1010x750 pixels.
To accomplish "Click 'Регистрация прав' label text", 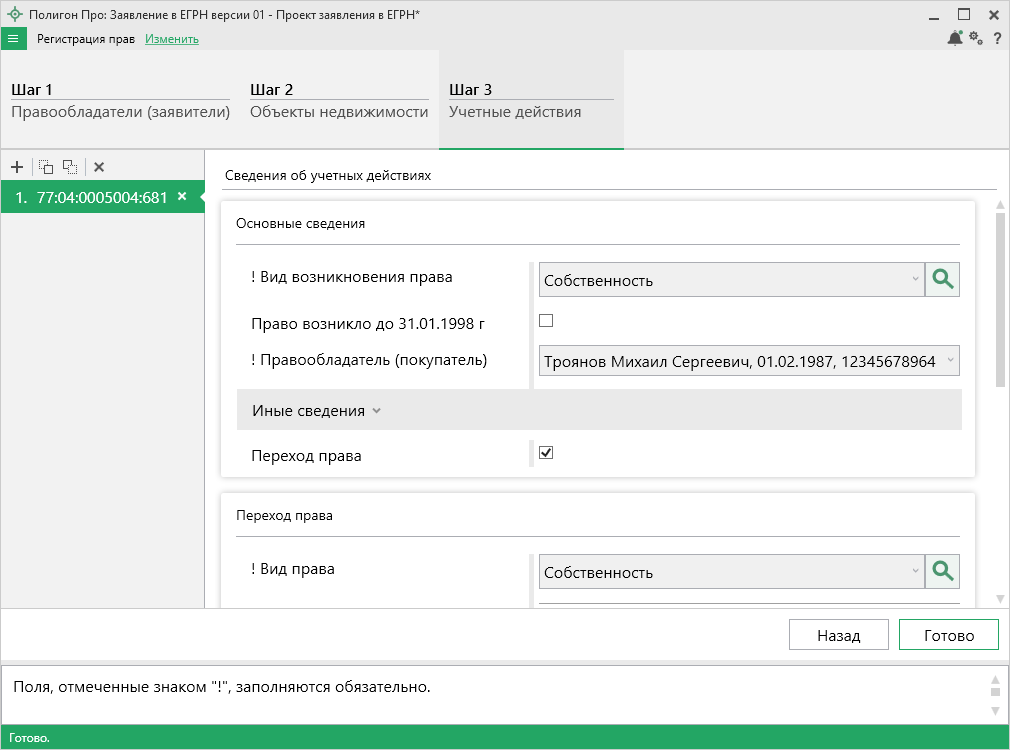I will click(86, 39).
